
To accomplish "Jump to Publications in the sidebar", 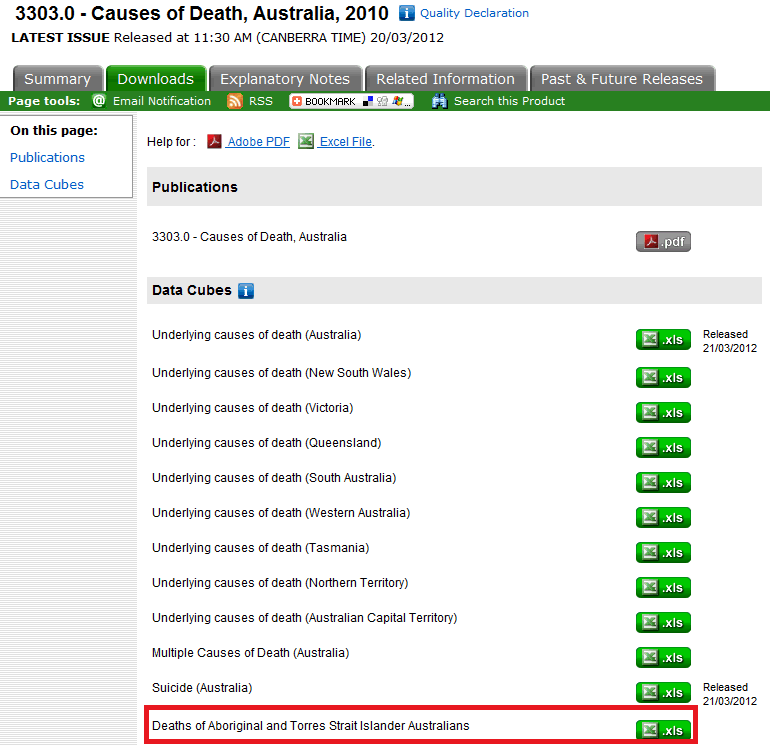I will [x=47, y=157].
